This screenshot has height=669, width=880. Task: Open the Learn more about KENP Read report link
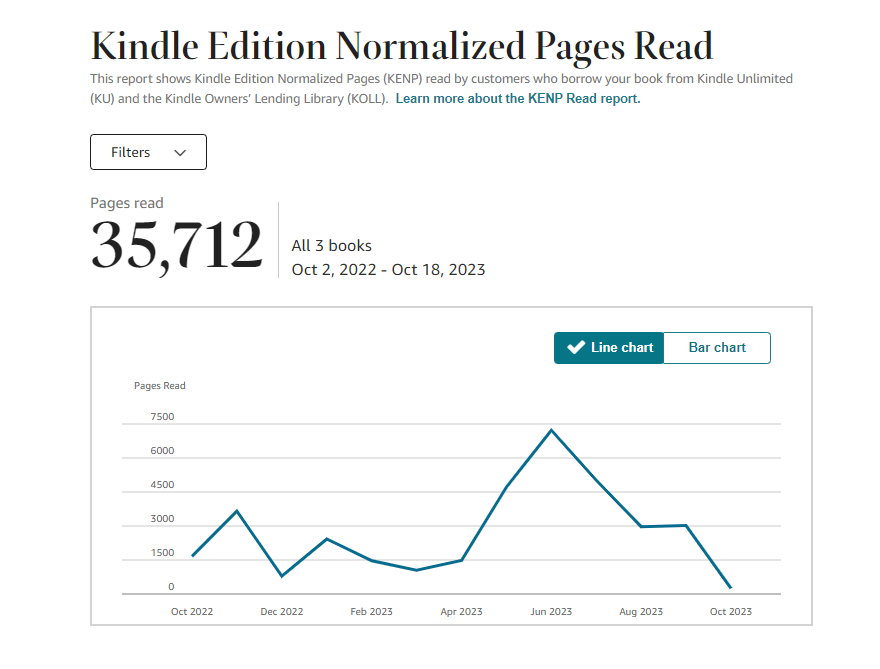point(518,99)
